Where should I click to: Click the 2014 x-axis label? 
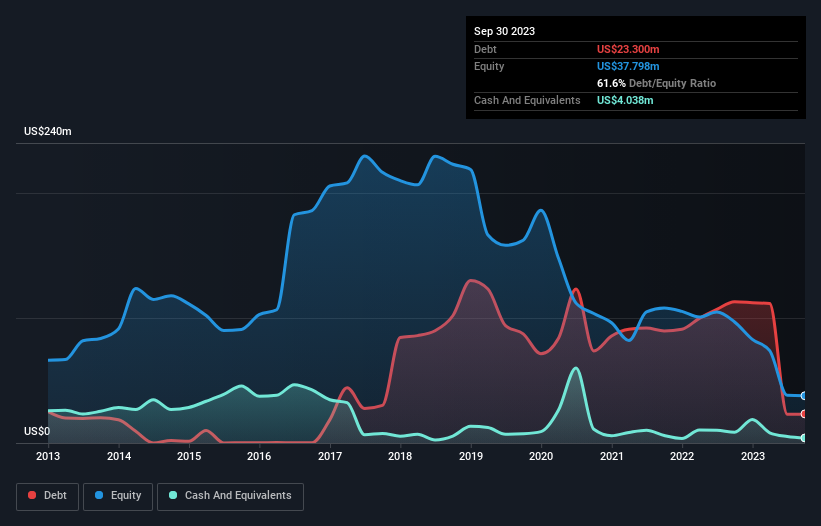[119, 456]
